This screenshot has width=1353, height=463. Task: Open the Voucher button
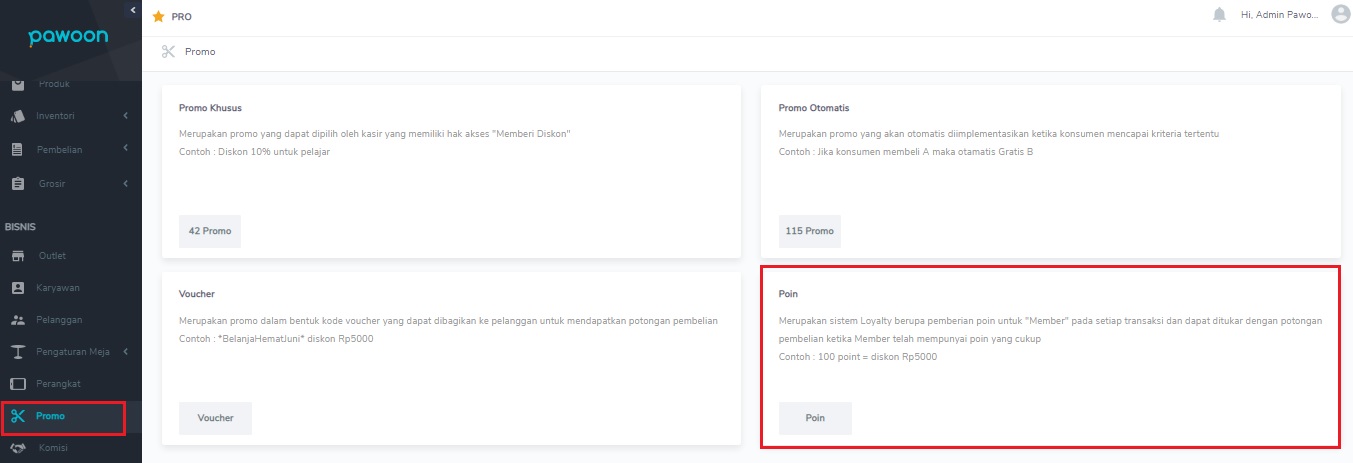click(215, 418)
